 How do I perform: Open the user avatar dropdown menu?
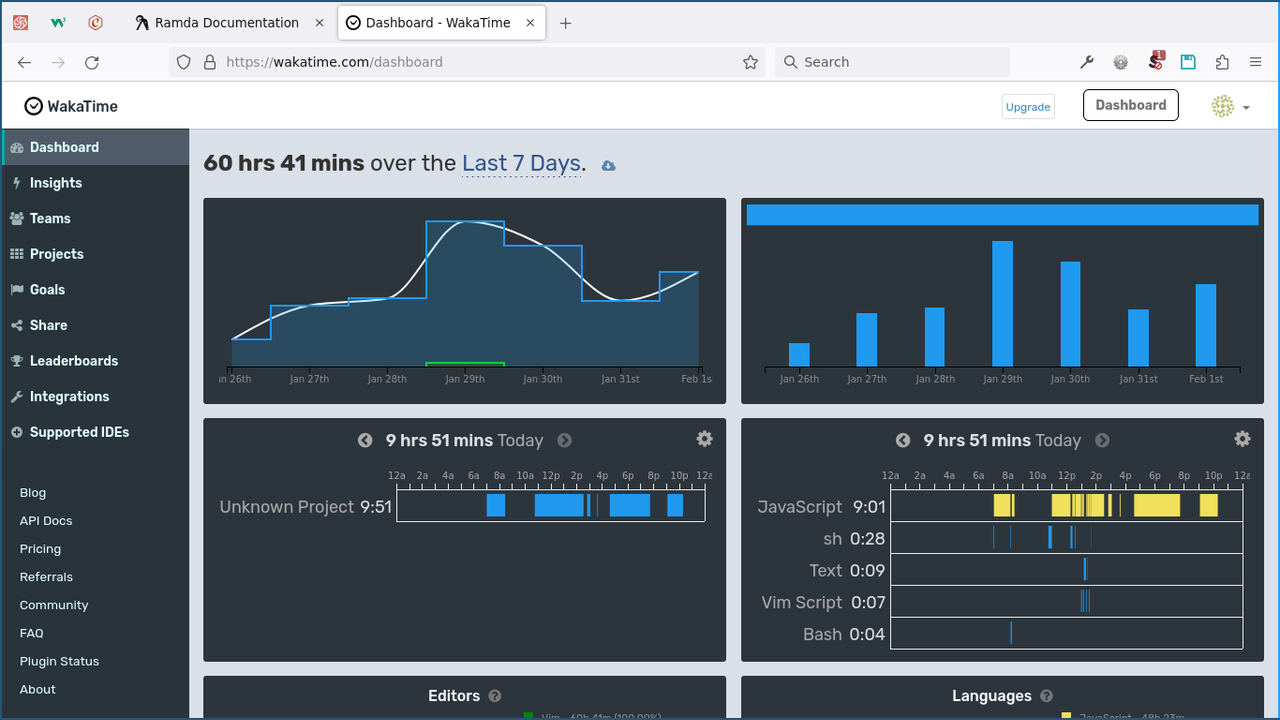coord(1231,106)
